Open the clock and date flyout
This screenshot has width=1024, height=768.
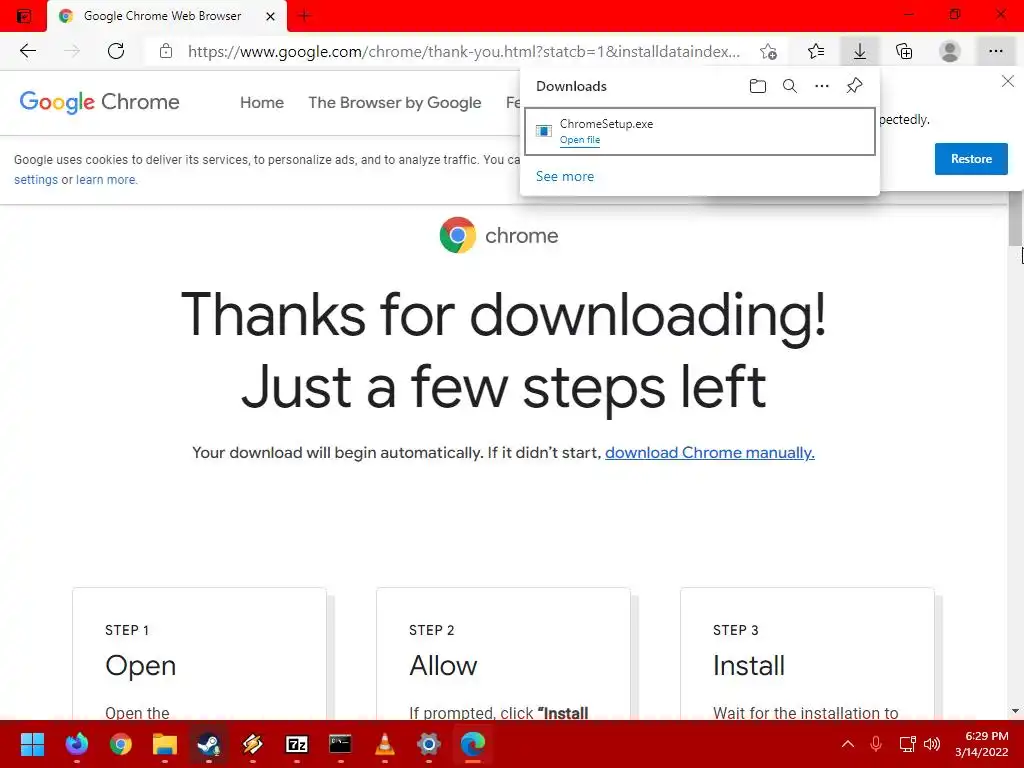tap(982, 744)
